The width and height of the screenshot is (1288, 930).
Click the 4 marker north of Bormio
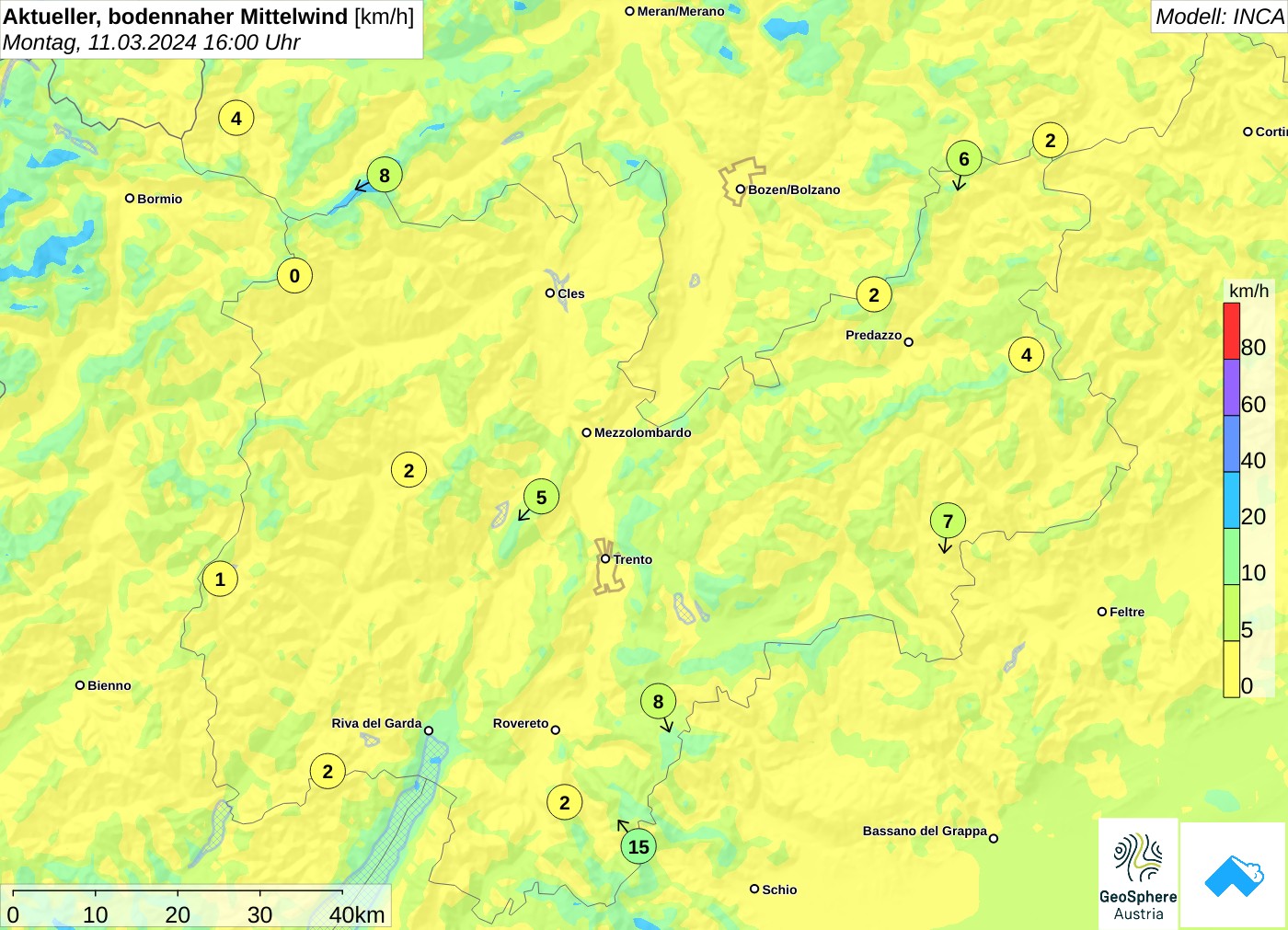coord(236,118)
